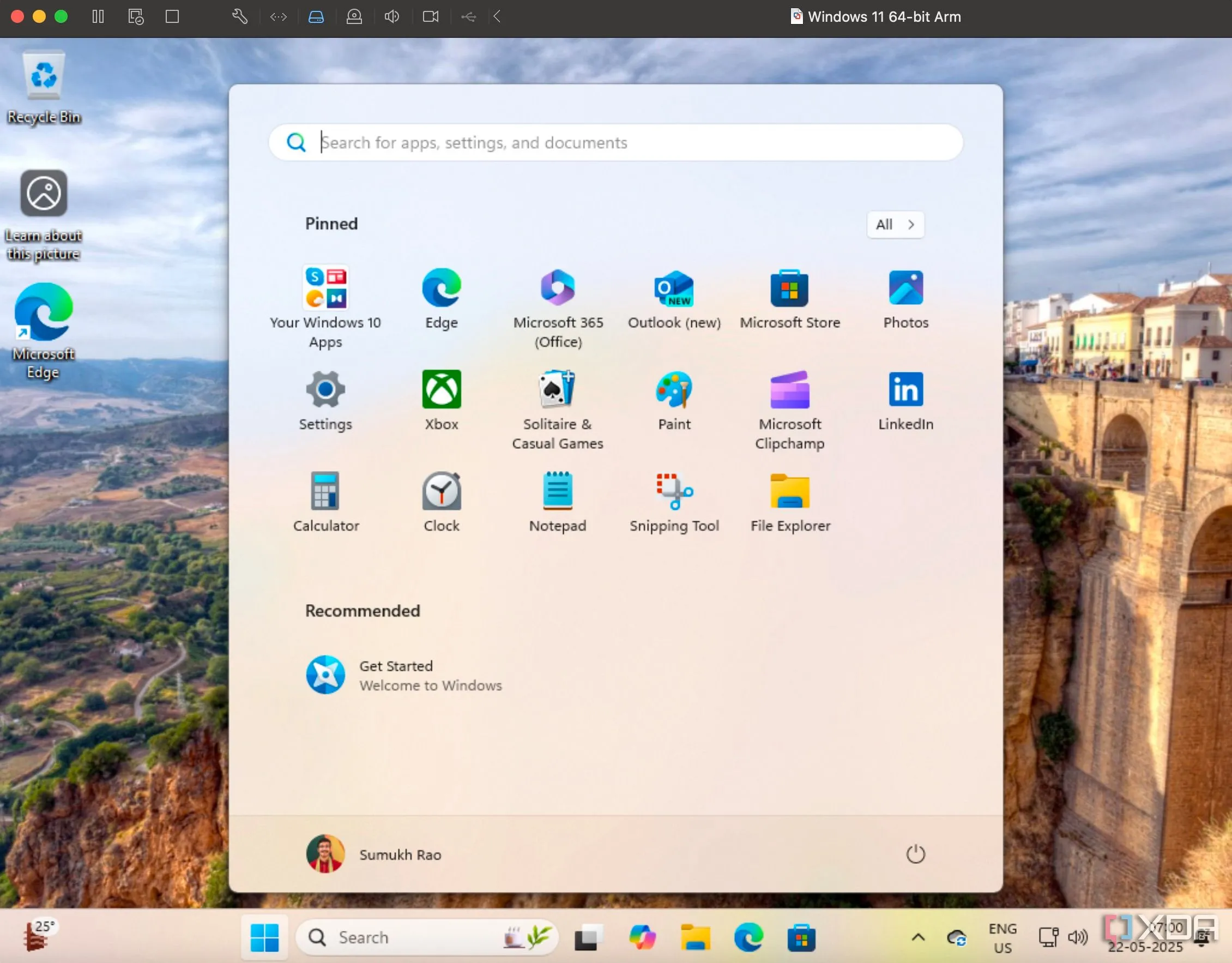The height and width of the screenshot is (963, 1232).
Task: Select the Recycle Bin desktop icon
Action: click(x=44, y=88)
